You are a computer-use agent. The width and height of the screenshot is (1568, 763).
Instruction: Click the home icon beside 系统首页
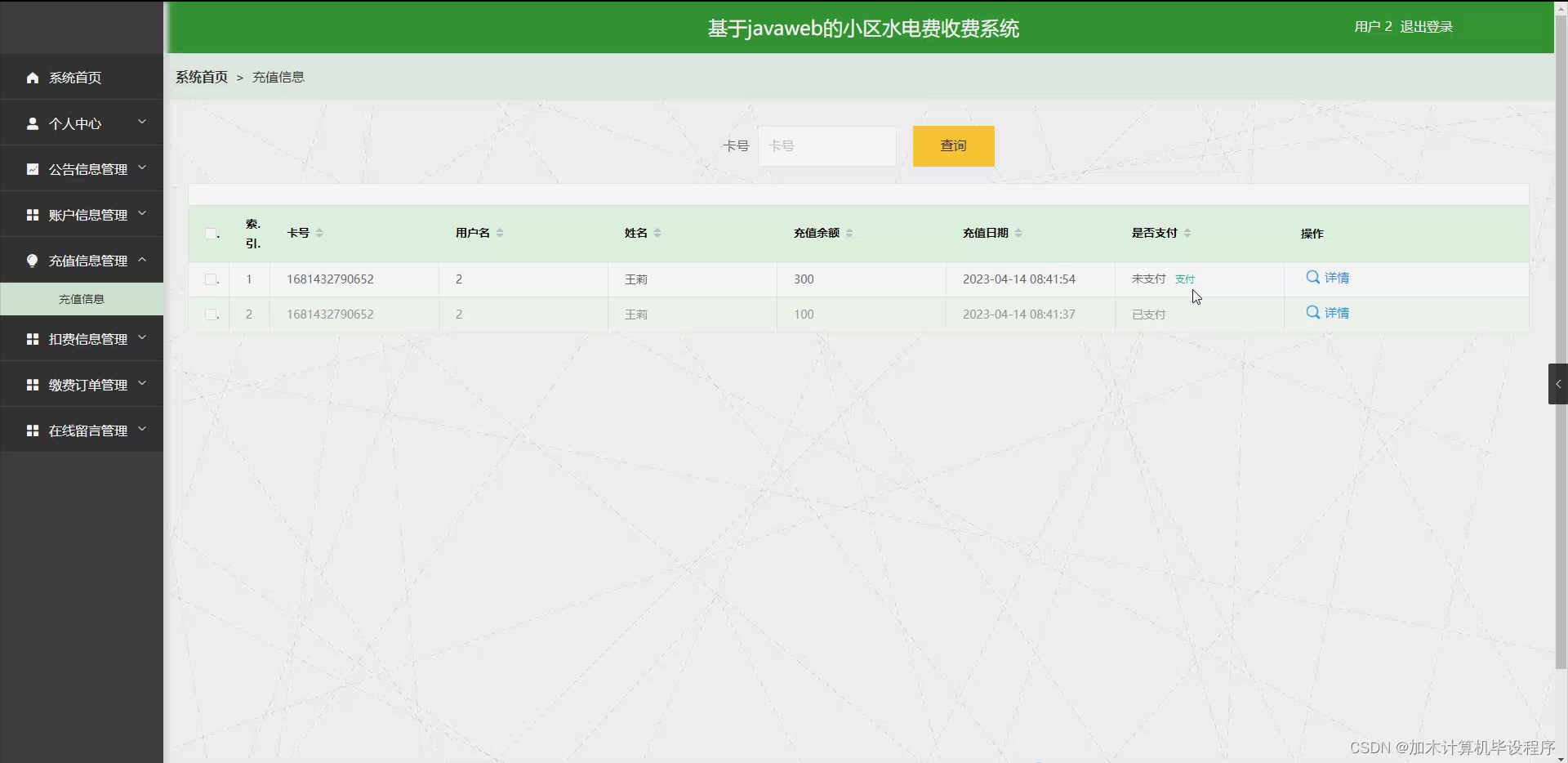tap(33, 78)
